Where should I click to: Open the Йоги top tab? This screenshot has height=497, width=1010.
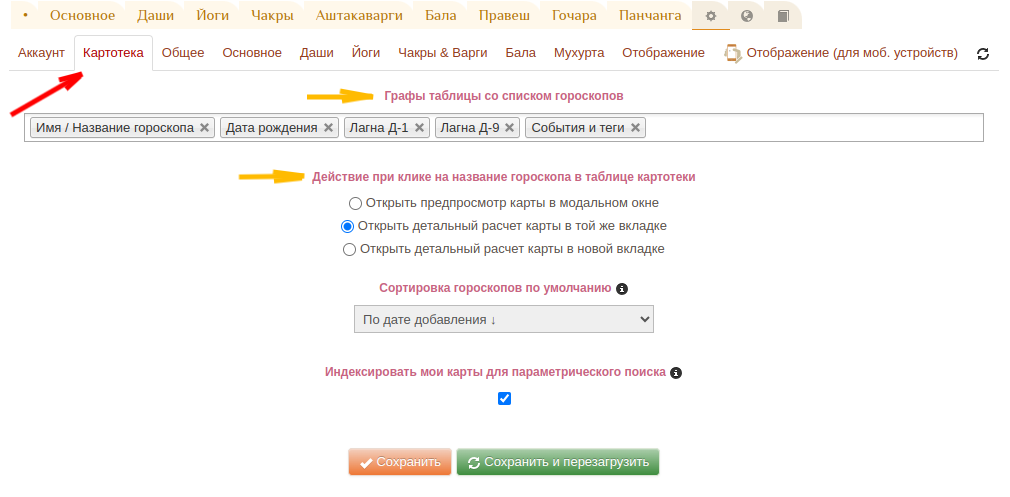click(213, 15)
